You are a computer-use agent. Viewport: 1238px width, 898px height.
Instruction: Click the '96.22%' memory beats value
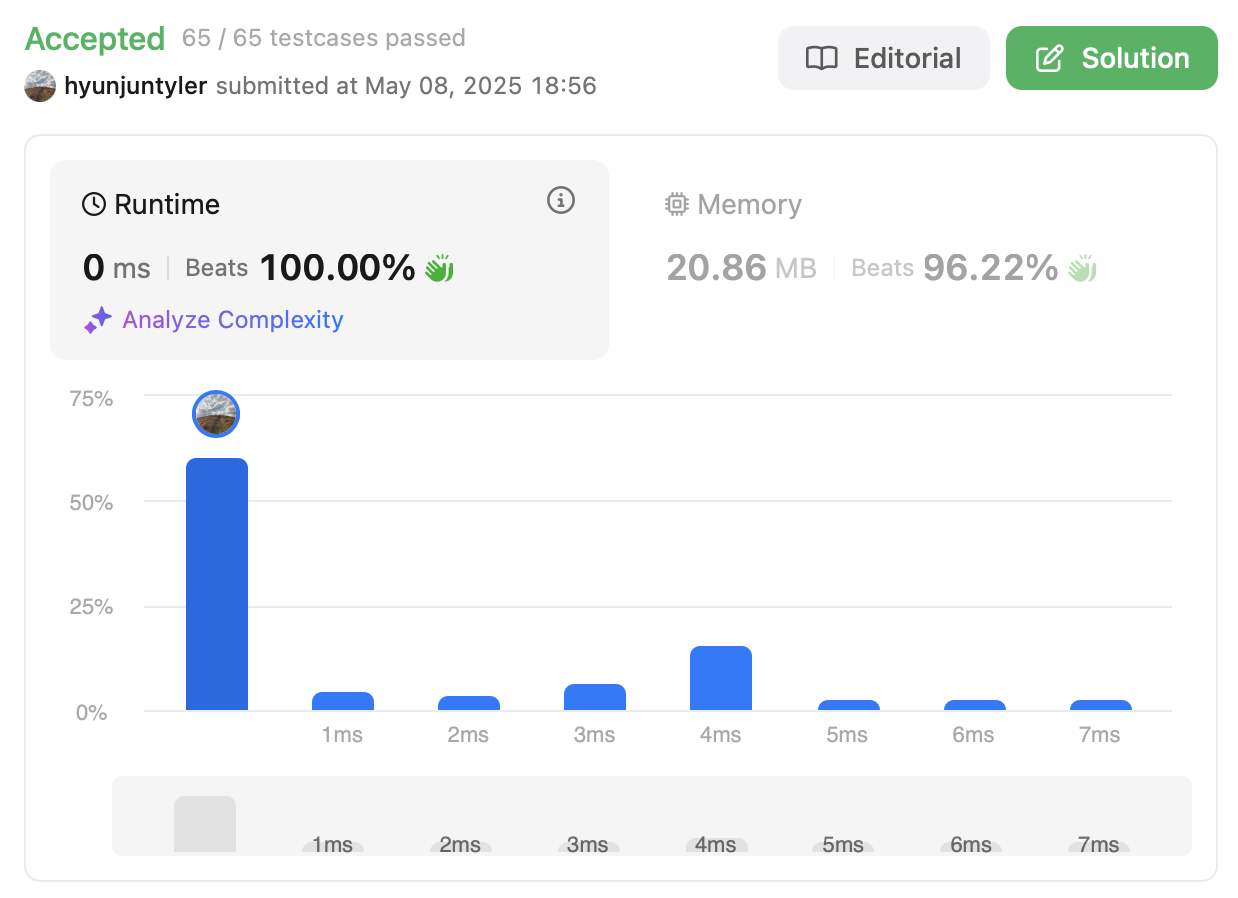pos(990,267)
